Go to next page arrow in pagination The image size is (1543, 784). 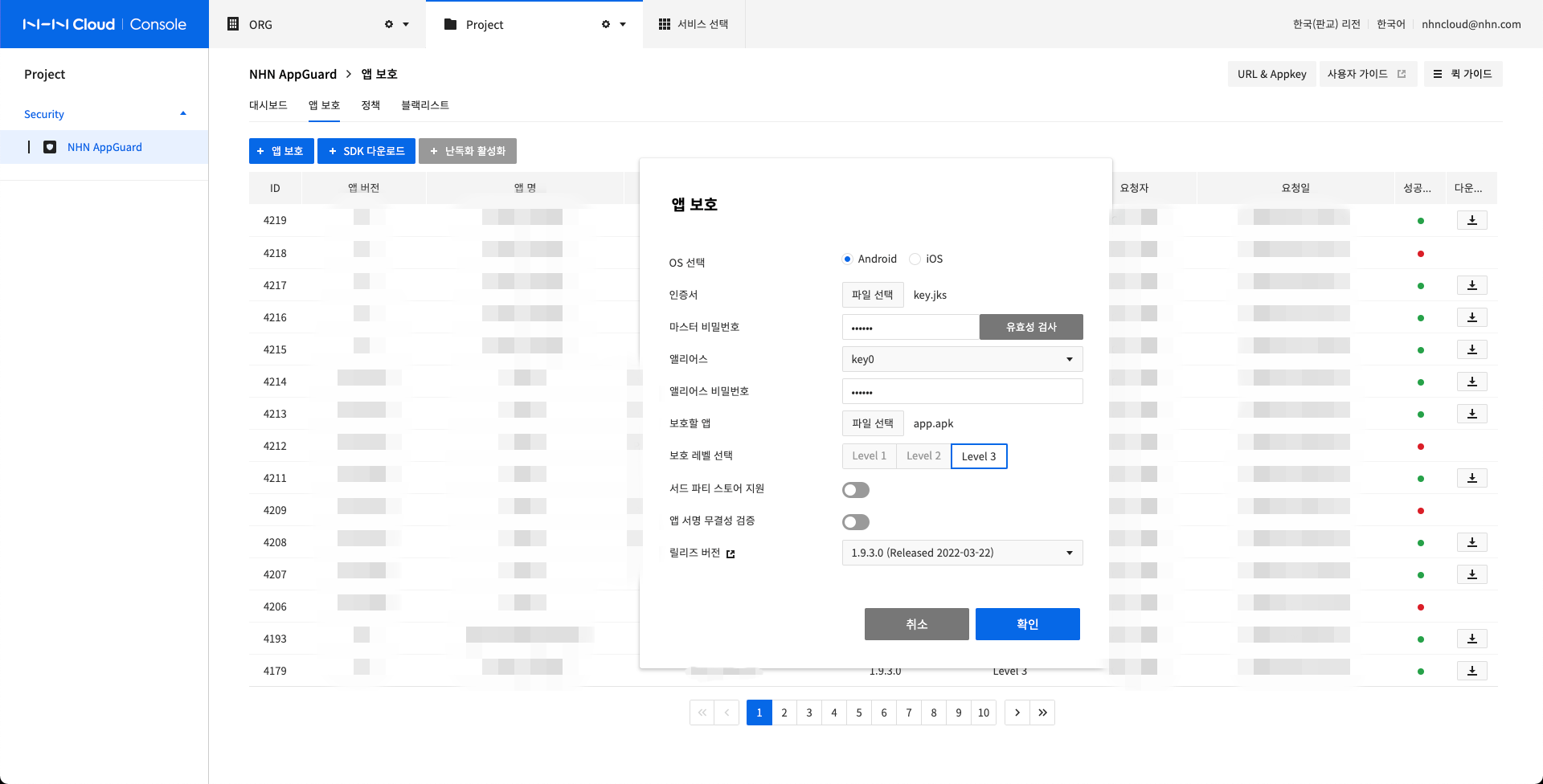tap(1017, 713)
